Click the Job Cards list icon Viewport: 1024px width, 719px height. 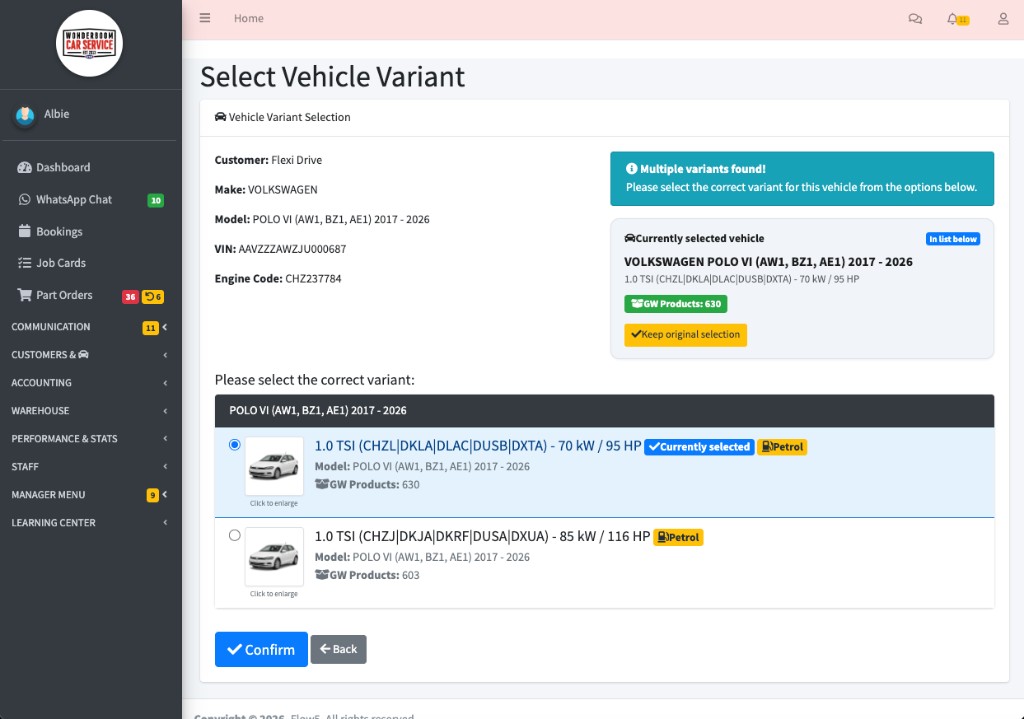click(24, 263)
